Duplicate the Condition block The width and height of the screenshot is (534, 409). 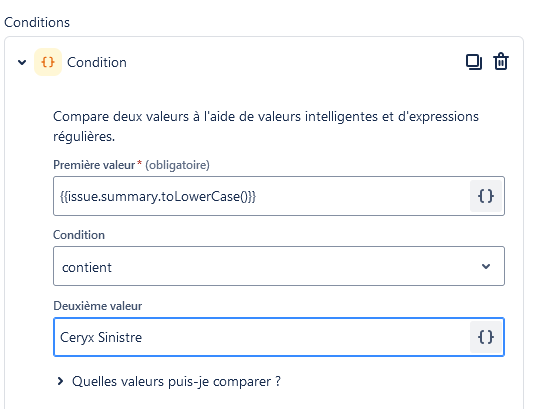click(x=474, y=62)
